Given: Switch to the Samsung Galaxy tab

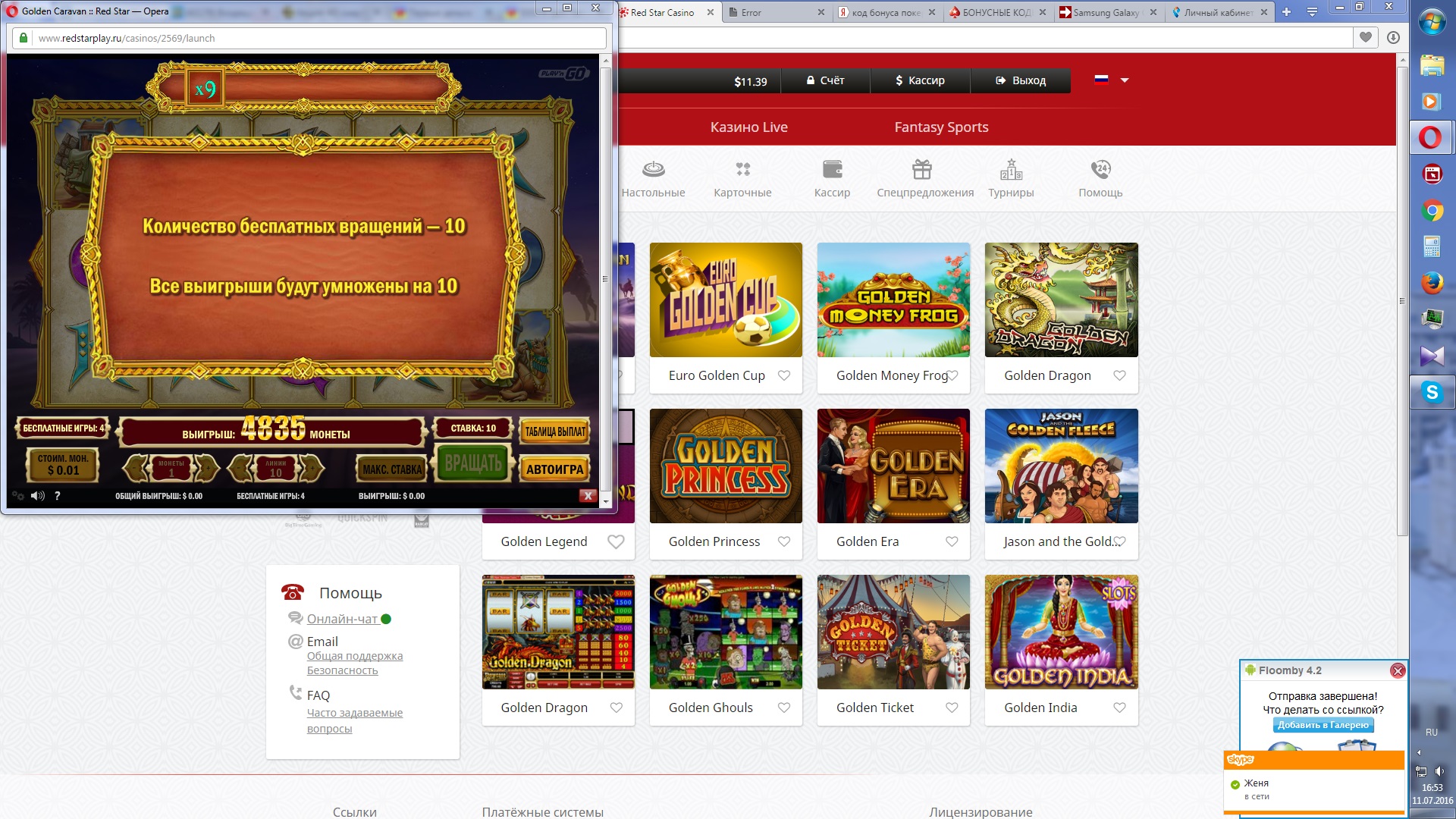Looking at the screenshot, I should pyautogui.click(x=1107, y=13).
